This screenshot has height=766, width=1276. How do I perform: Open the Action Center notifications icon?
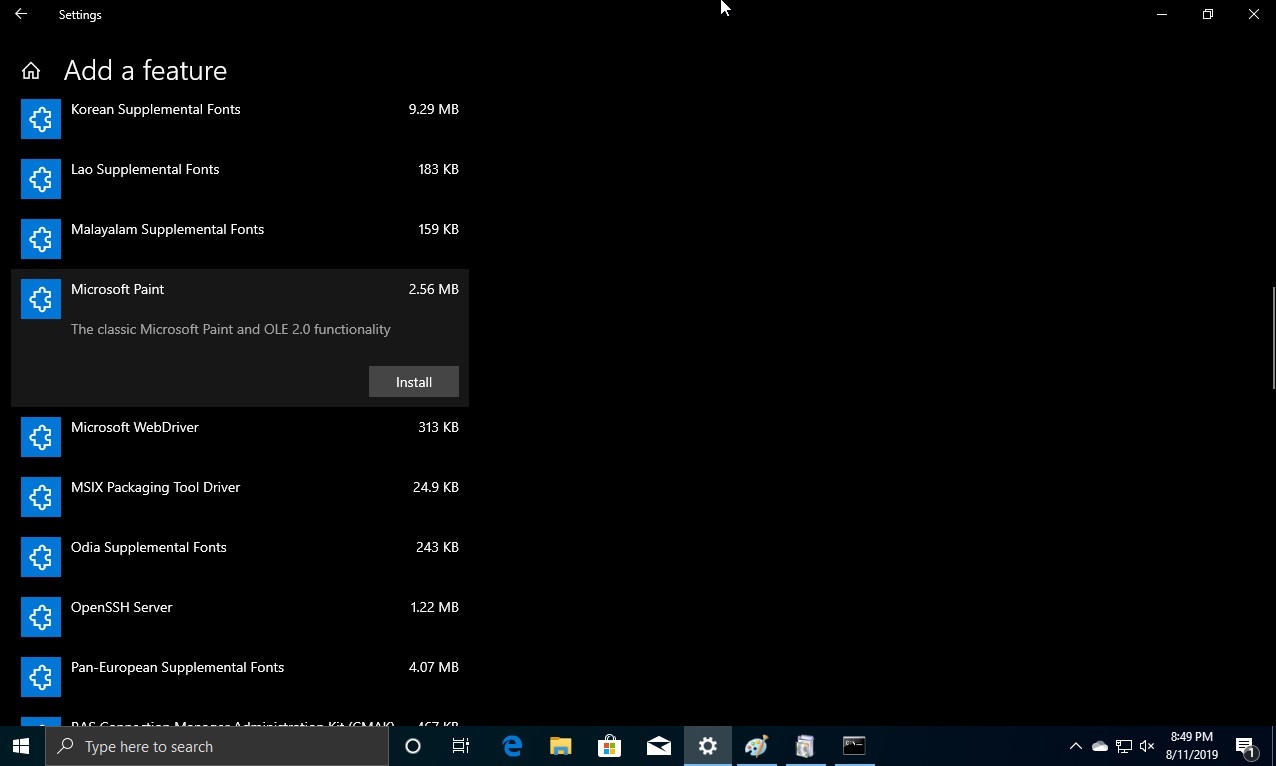pos(1247,746)
